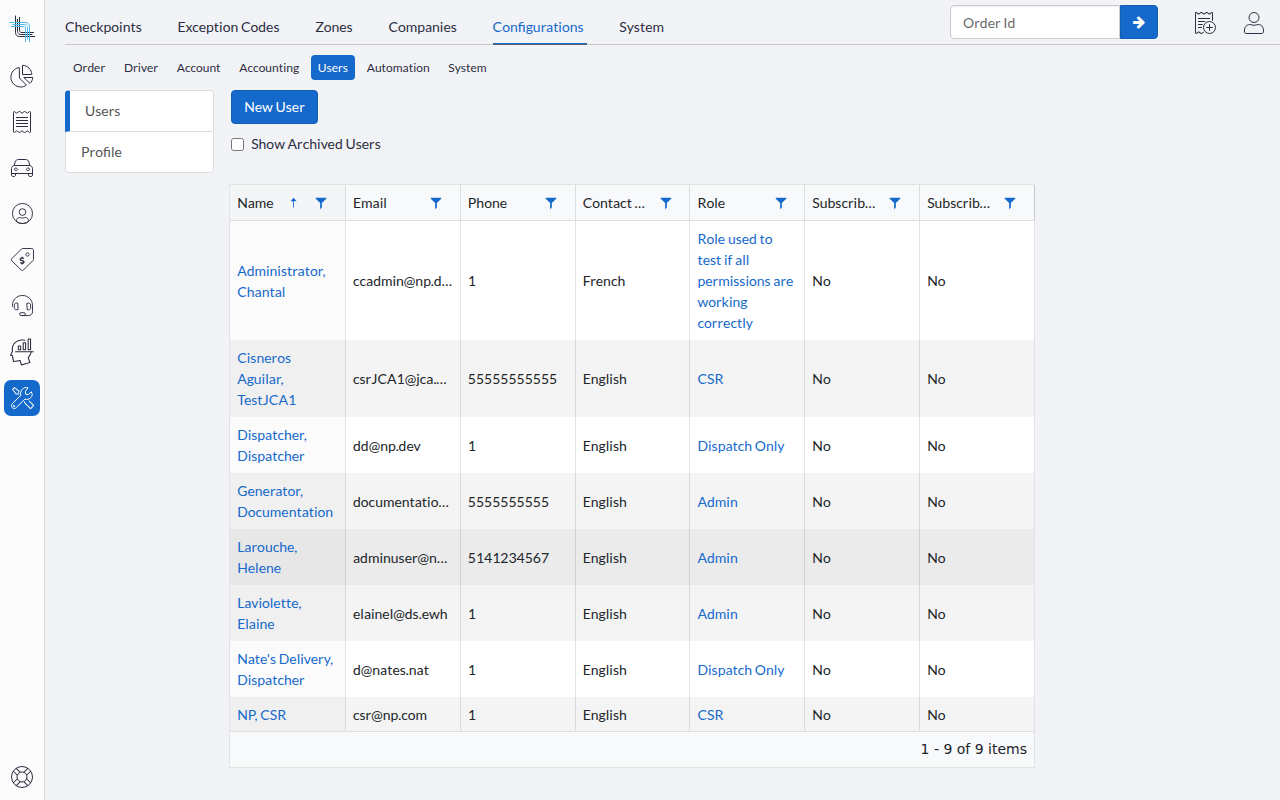The image size is (1280, 800).
Task: Open last Subscrib... column filter icon
Action: point(1010,203)
